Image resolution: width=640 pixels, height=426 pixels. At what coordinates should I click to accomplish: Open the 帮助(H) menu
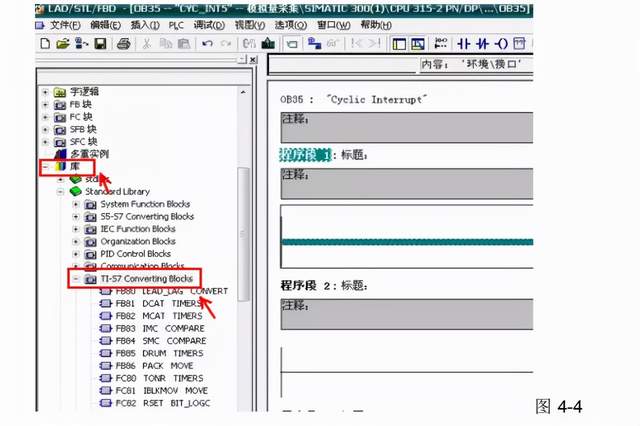point(376,25)
